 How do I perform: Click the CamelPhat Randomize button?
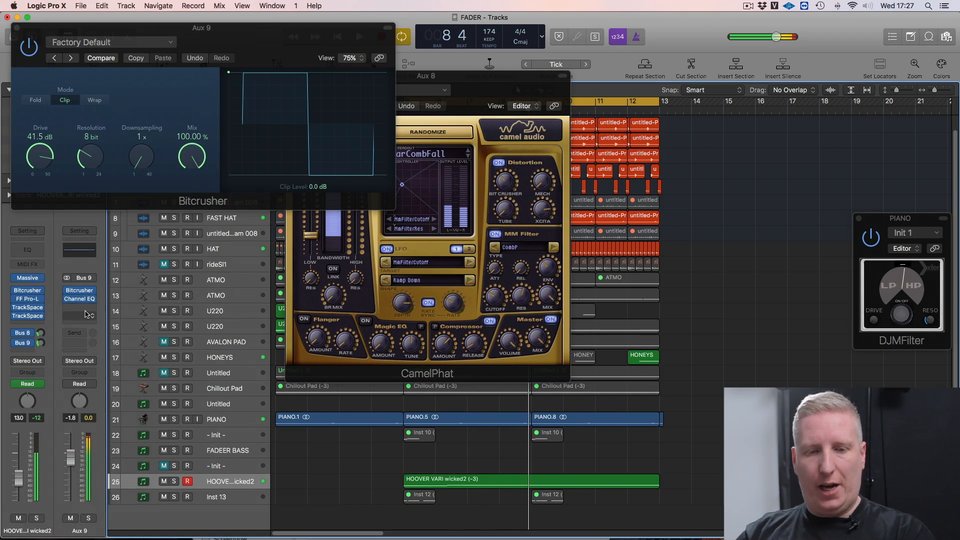click(428, 132)
